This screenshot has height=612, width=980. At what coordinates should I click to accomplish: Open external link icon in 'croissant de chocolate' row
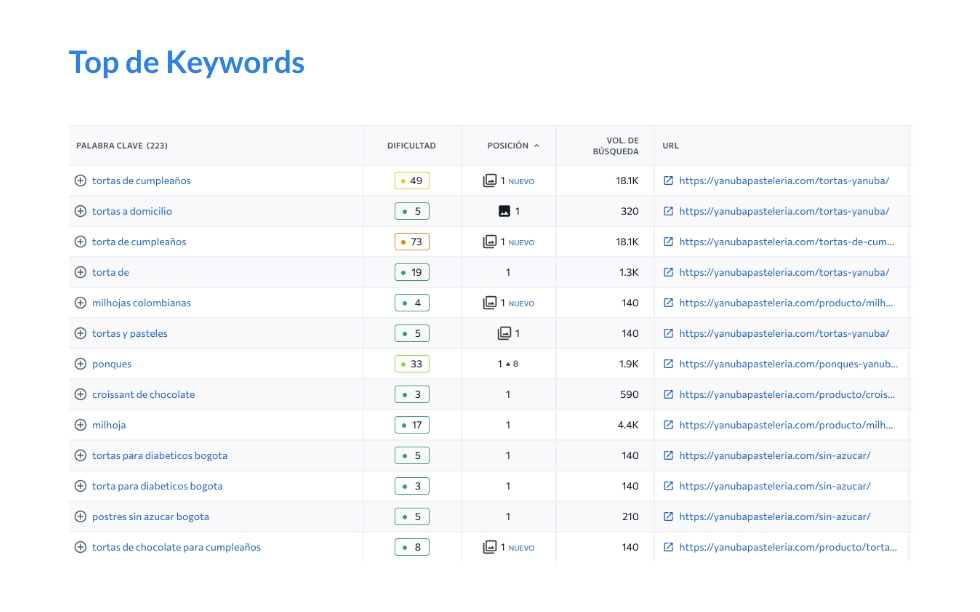(x=668, y=394)
